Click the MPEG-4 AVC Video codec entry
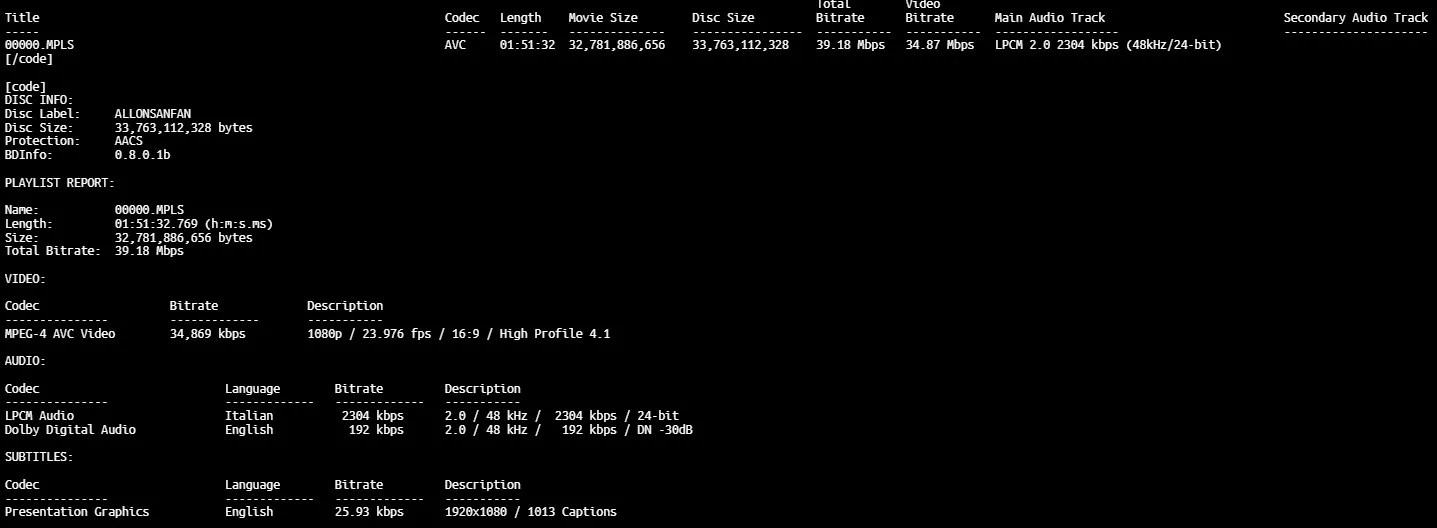This screenshot has height=528, width=1437. coord(60,334)
